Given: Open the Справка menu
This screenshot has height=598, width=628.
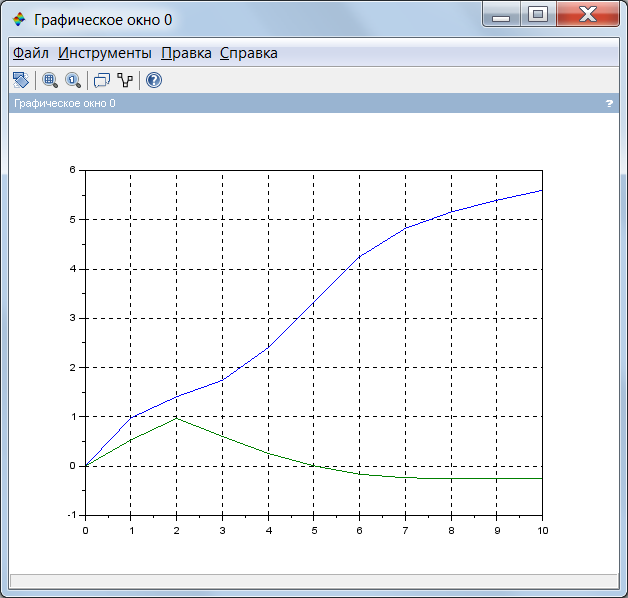Looking at the screenshot, I should [x=249, y=53].
